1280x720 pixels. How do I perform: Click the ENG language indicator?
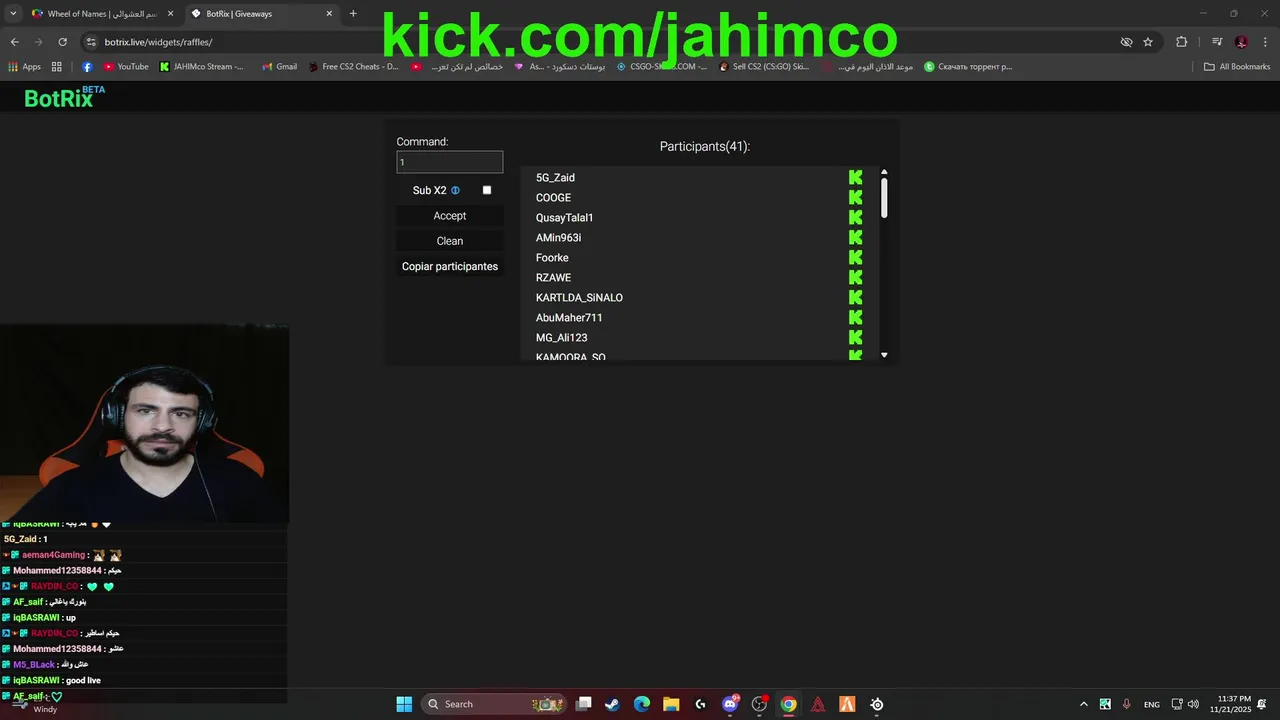coord(1152,704)
